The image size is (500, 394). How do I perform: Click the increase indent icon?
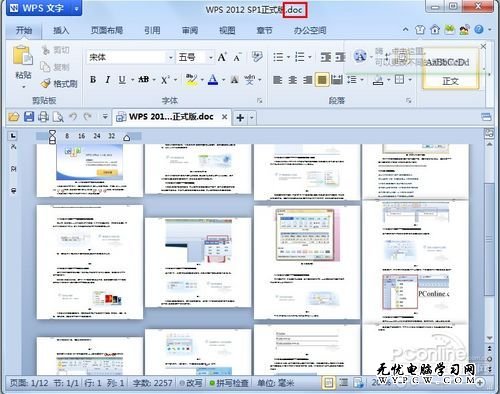click(x=340, y=57)
